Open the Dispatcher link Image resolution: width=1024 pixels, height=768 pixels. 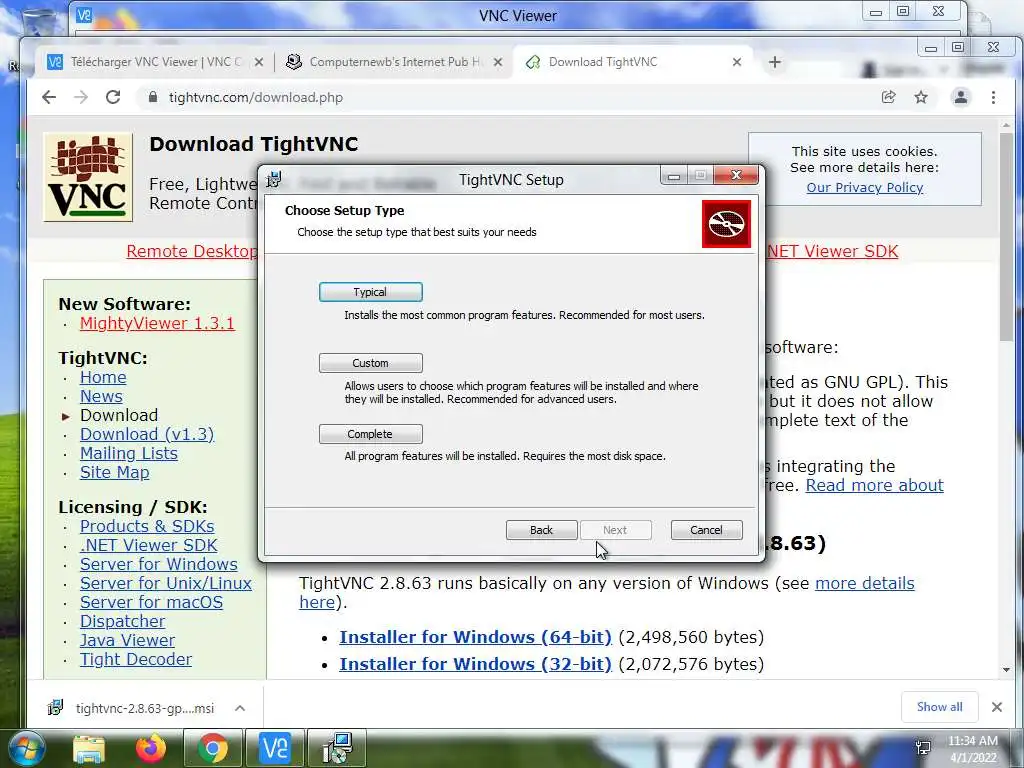coord(123,621)
